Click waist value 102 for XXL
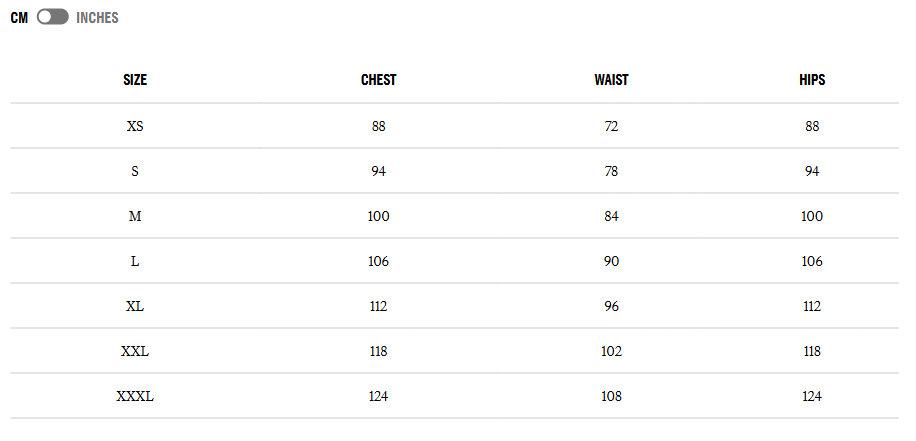Screen dimensions: 916x441 click(611, 352)
